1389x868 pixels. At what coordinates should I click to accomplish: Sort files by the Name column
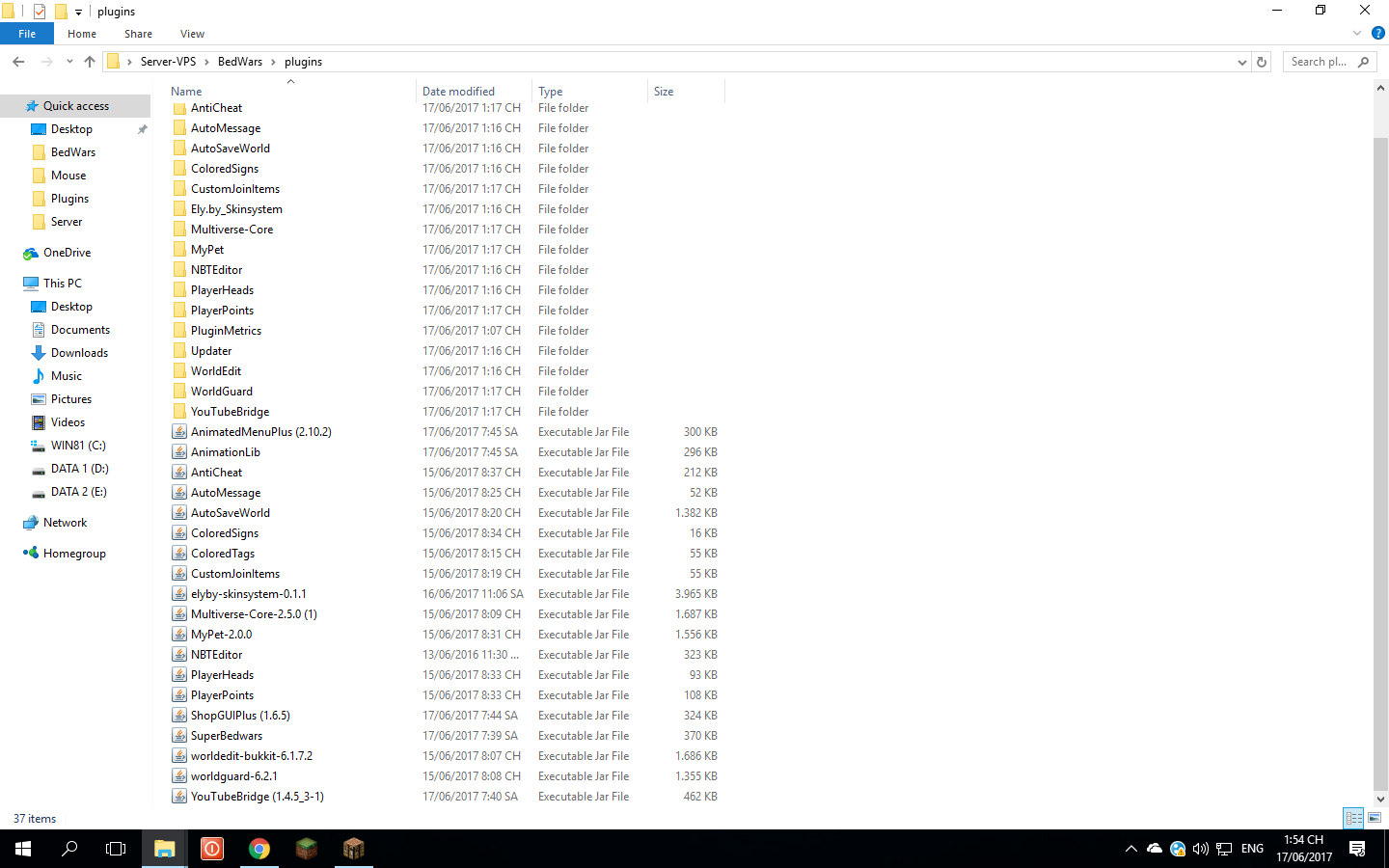(292, 92)
